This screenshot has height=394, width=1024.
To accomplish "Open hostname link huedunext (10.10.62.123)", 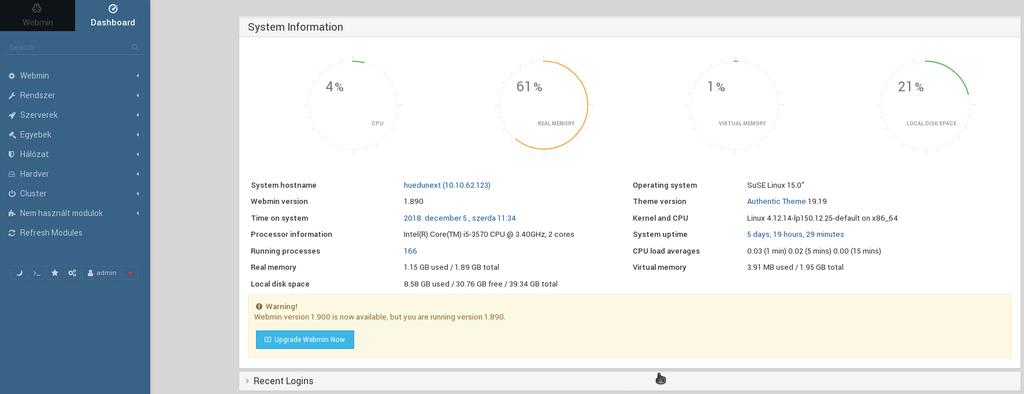I will pos(447,186).
